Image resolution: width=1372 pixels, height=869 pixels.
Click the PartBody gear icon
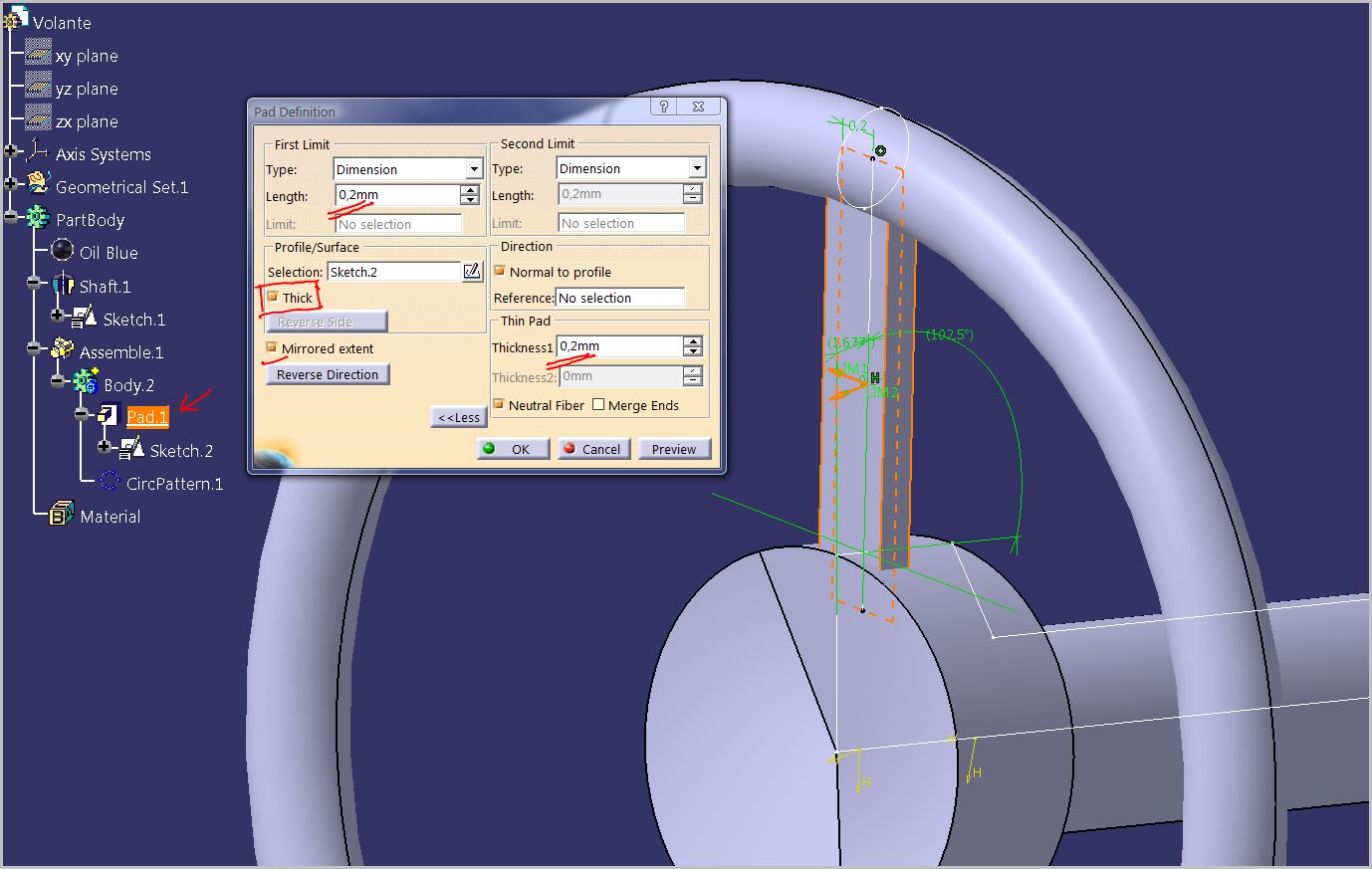click(38, 217)
